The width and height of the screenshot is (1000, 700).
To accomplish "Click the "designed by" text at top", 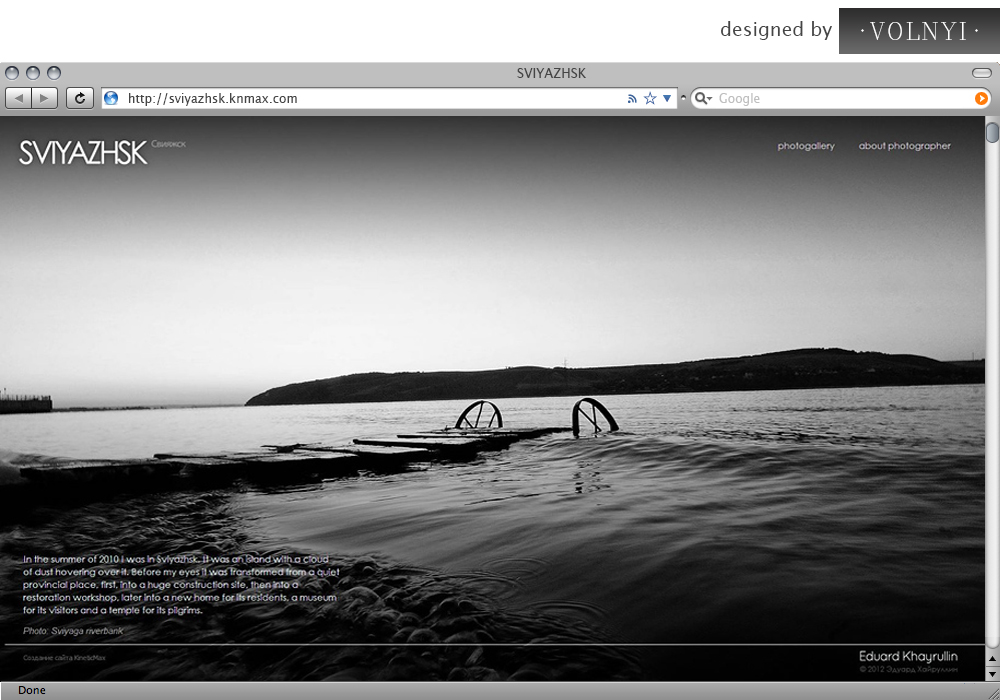I will tap(776, 30).
